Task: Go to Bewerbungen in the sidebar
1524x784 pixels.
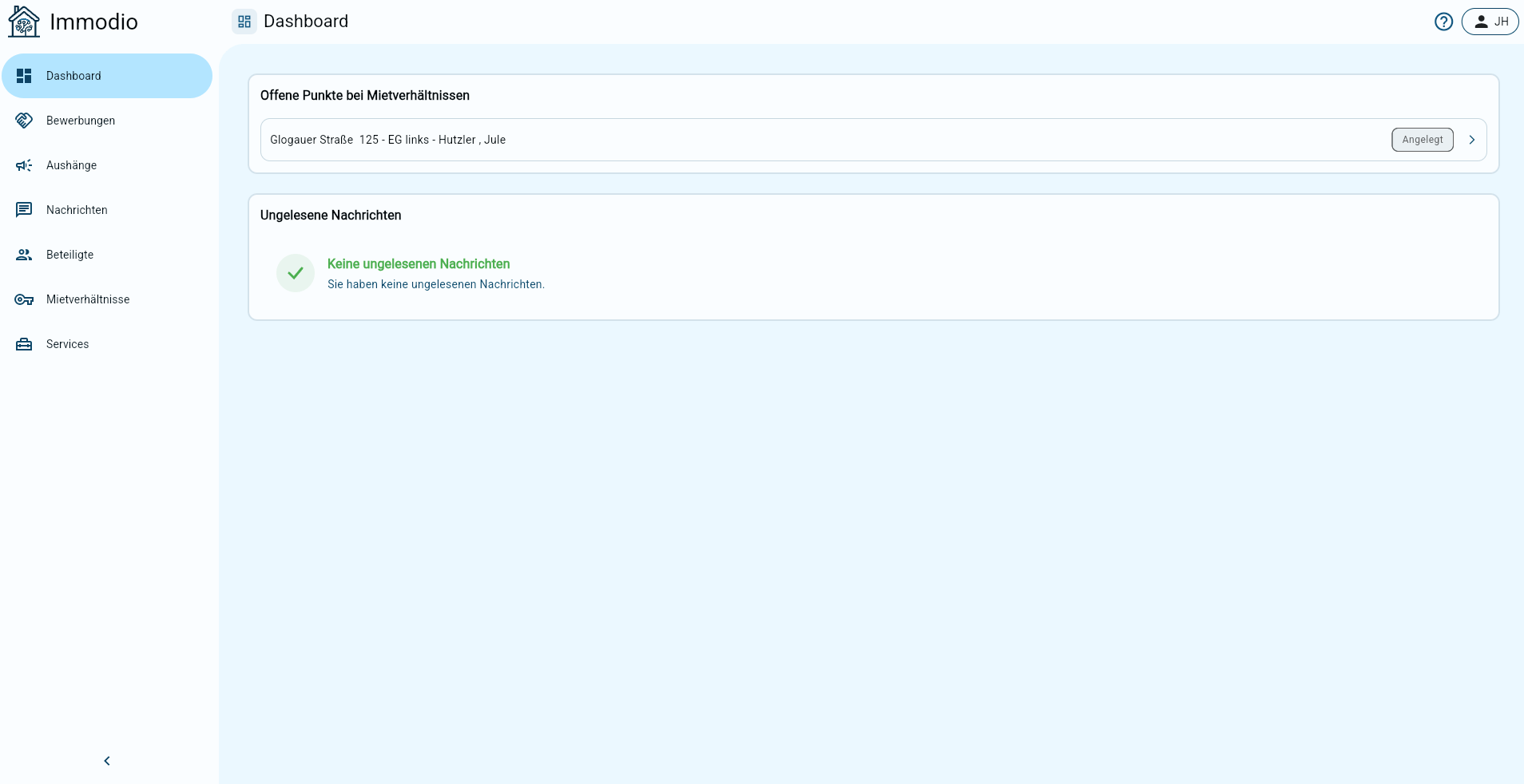Action: tap(81, 121)
